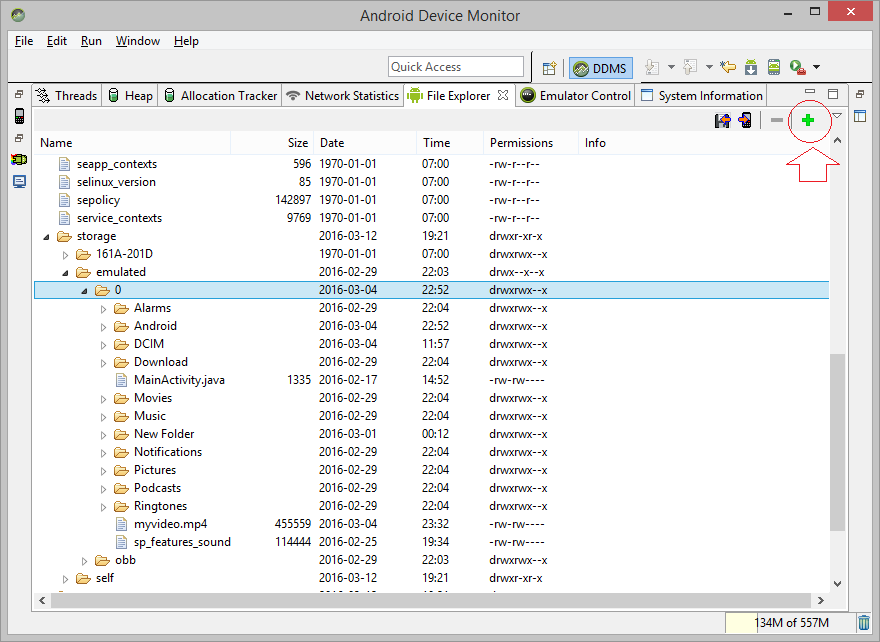Screen dimensions: 880x642
Task: Expand the 161A-201D folder
Action: 66,255
